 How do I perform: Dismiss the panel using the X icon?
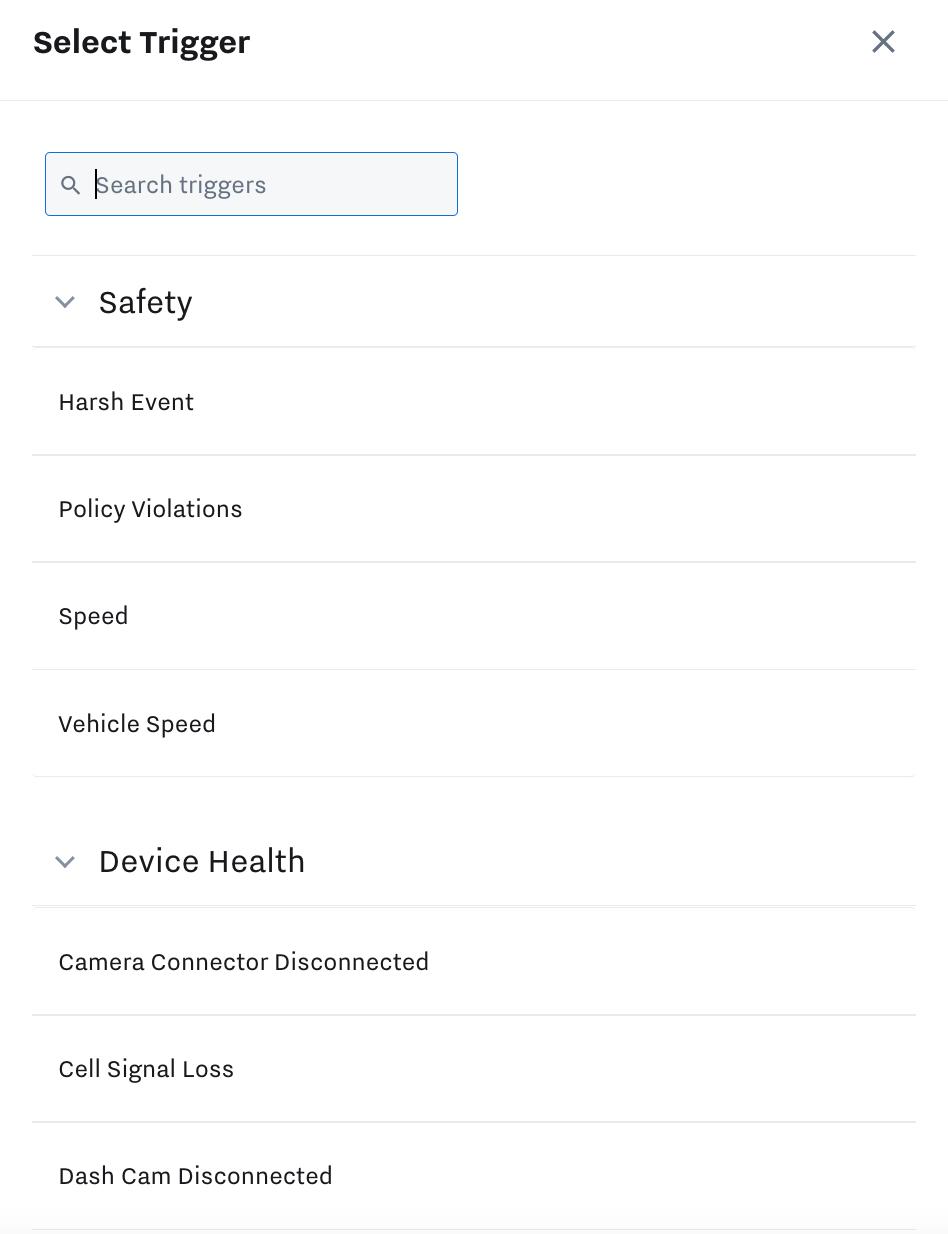click(x=883, y=42)
